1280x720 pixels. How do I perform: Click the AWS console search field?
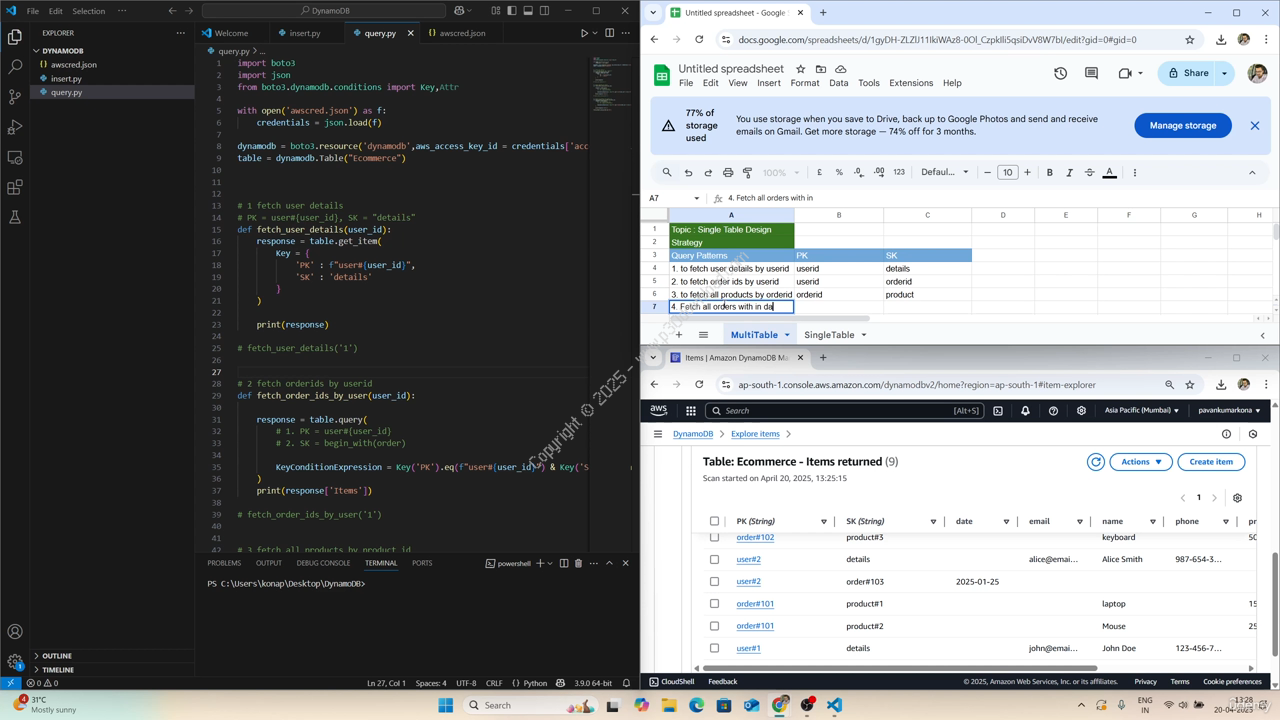point(844,410)
